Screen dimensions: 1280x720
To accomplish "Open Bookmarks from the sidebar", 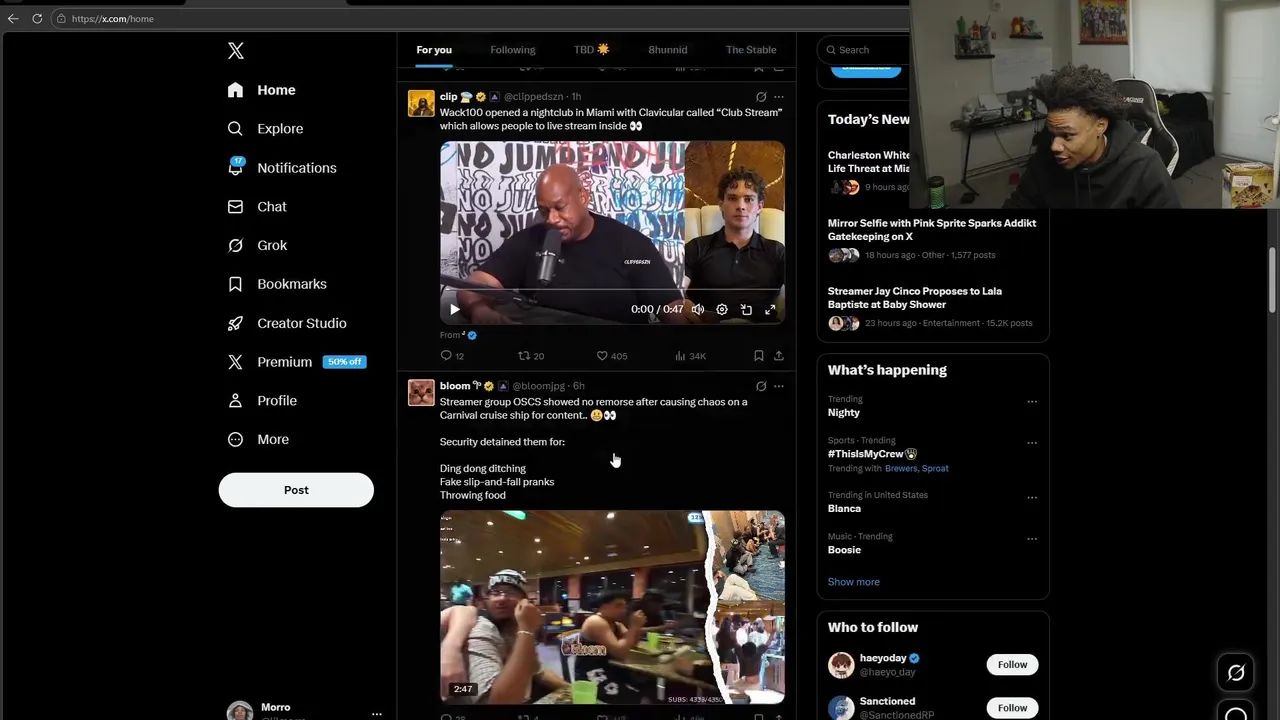I will (x=278, y=284).
